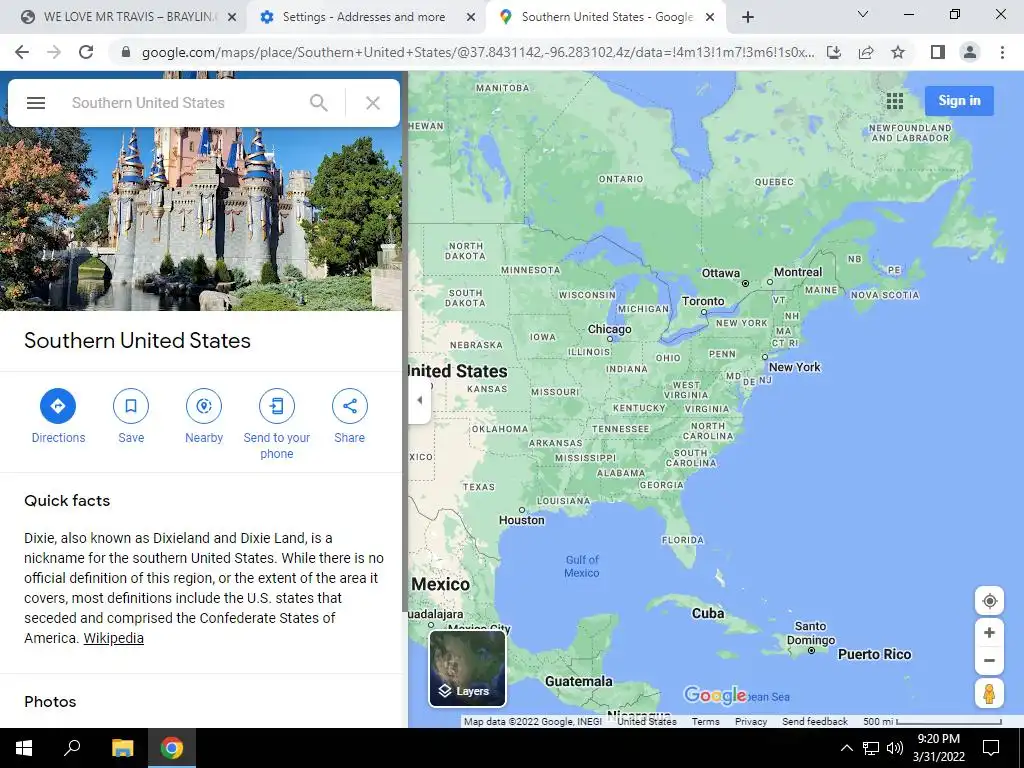Collapse the side panel with arrow

(420, 400)
